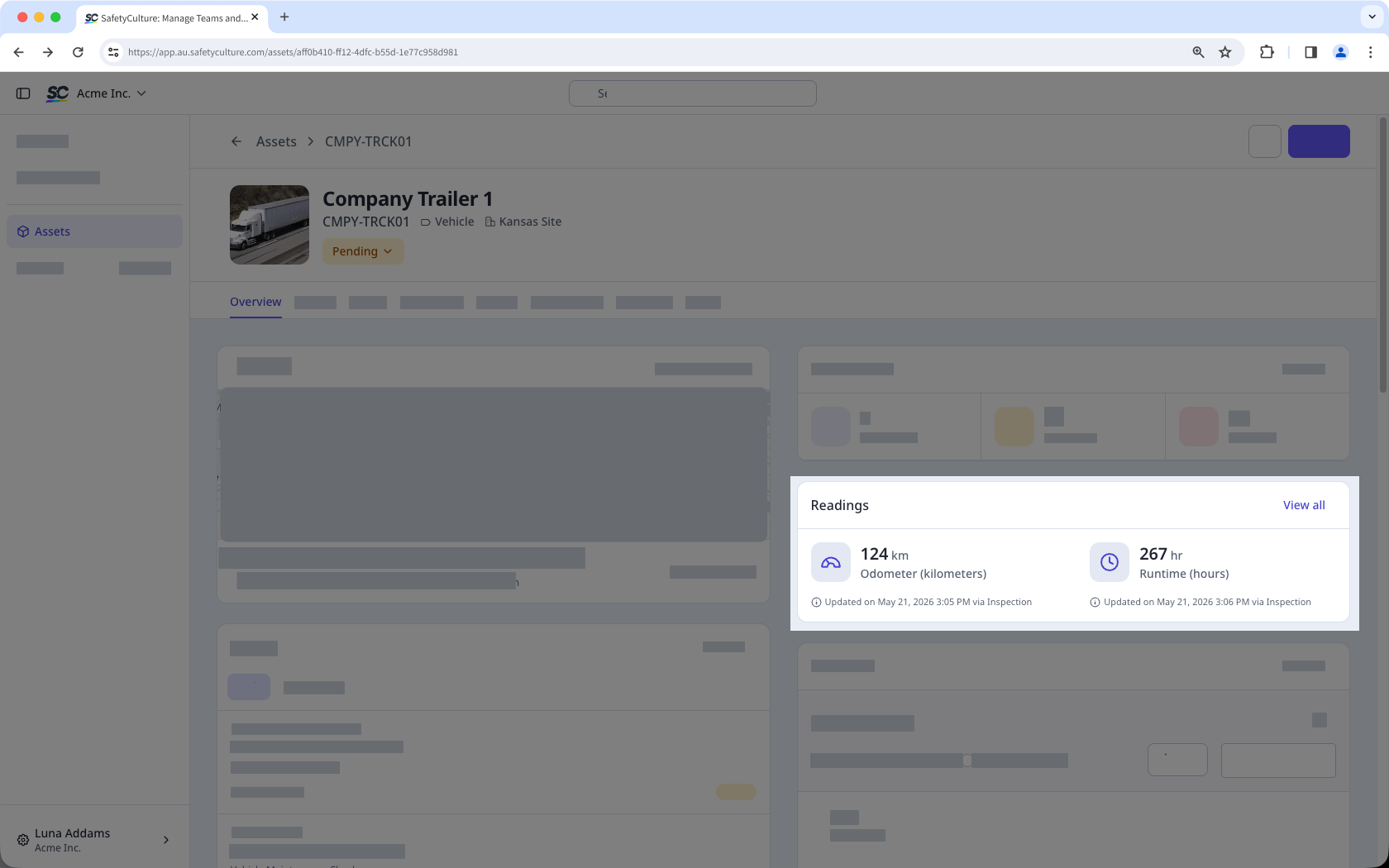Reload the page
1389x868 pixels.
(78, 52)
